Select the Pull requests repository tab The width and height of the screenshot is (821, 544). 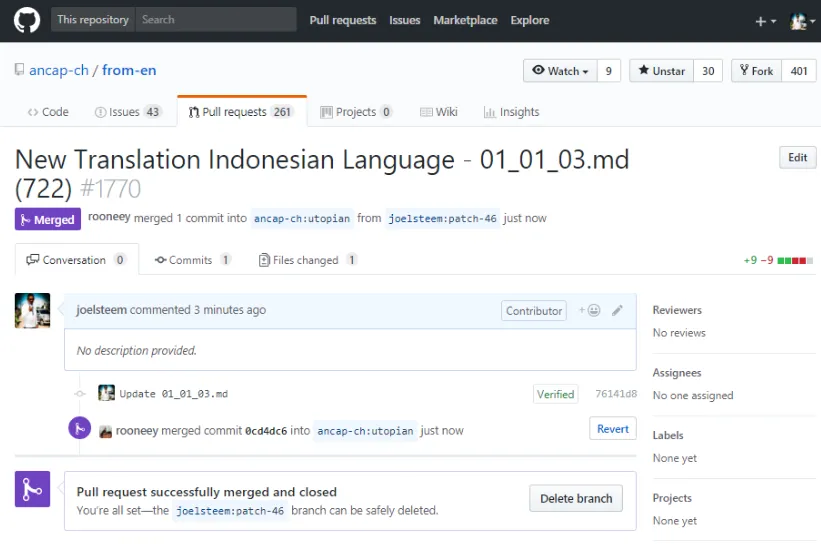pos(241,112)
